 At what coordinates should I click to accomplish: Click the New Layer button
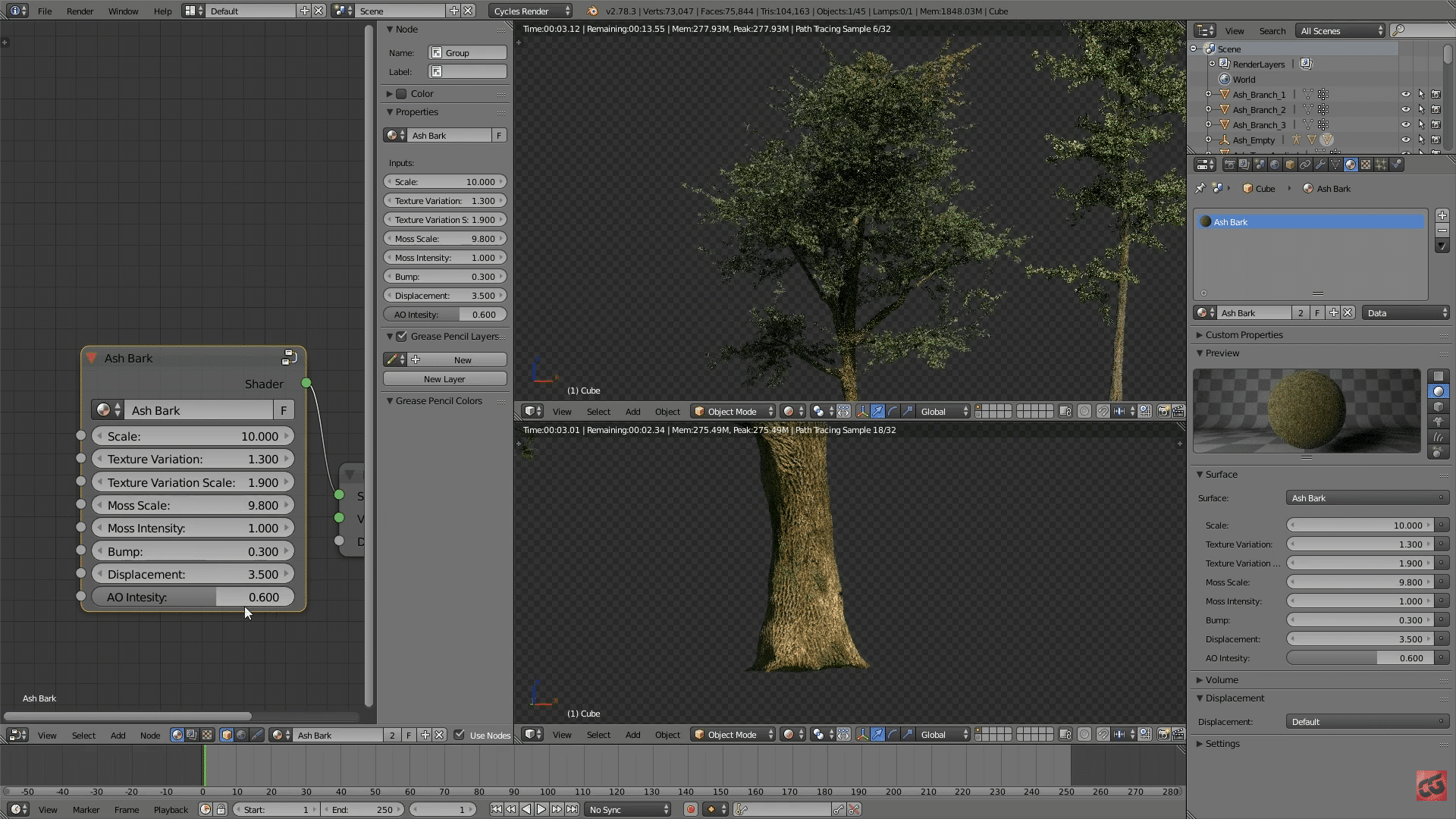coord(444,378)
